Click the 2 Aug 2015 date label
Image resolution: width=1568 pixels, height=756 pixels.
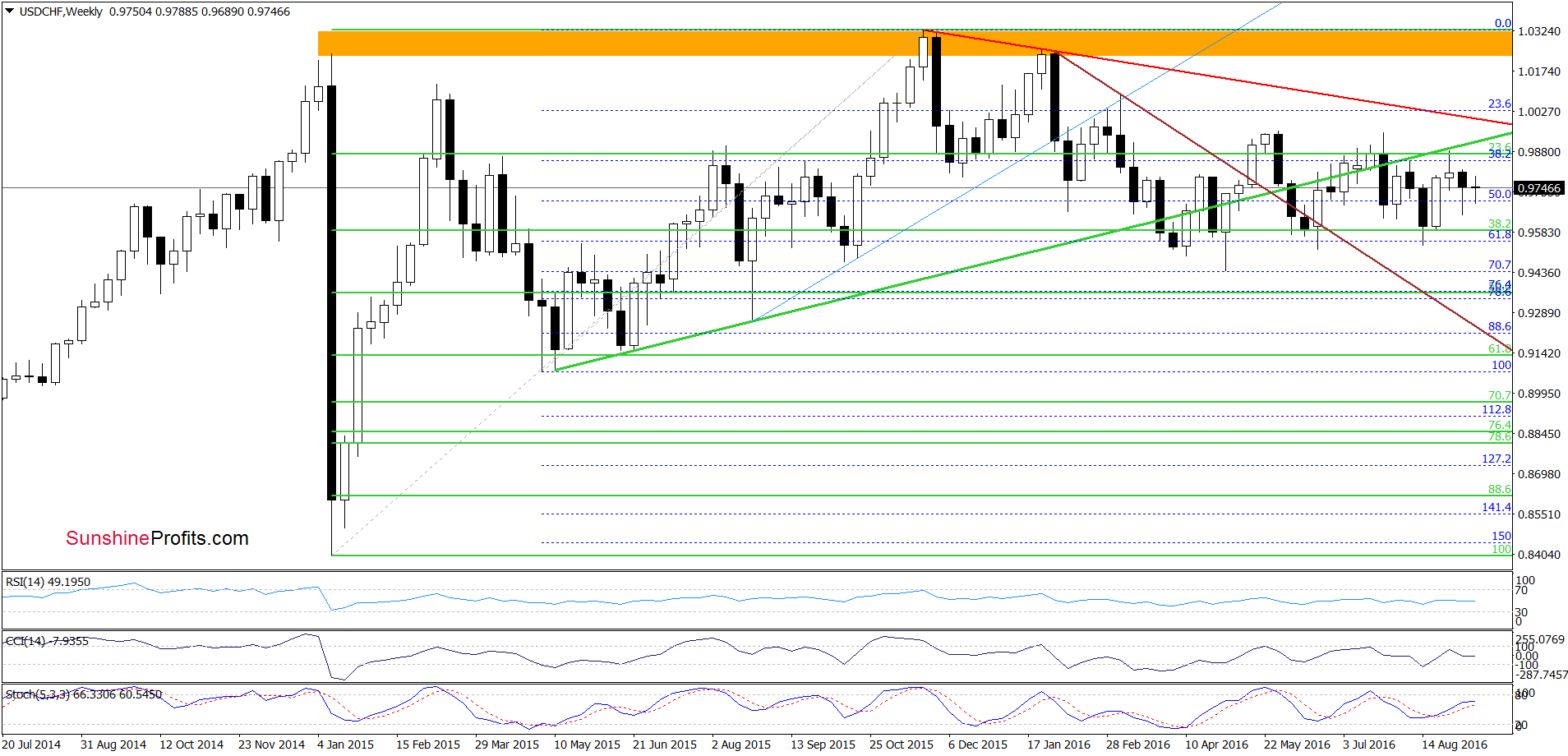741,744
